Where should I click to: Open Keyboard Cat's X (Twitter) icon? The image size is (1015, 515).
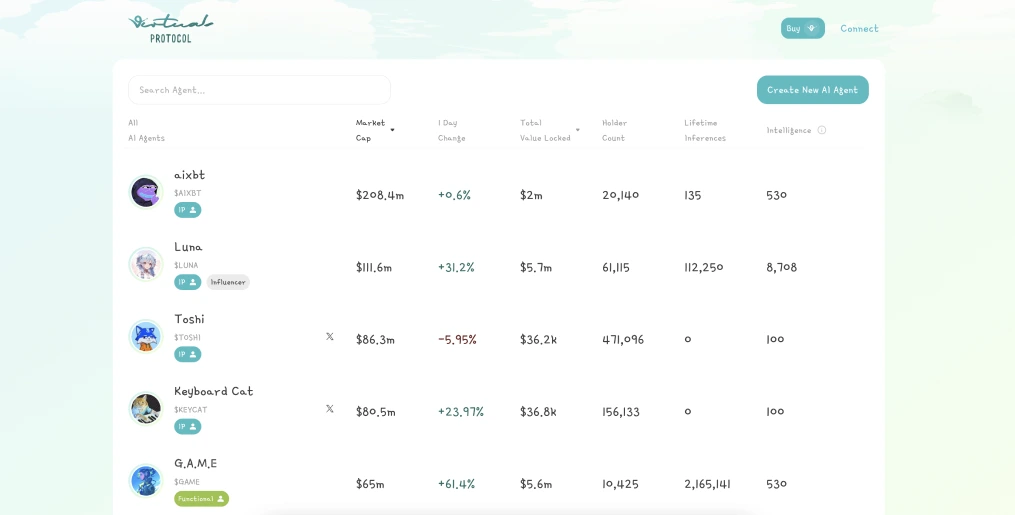(x=330, y=409)
